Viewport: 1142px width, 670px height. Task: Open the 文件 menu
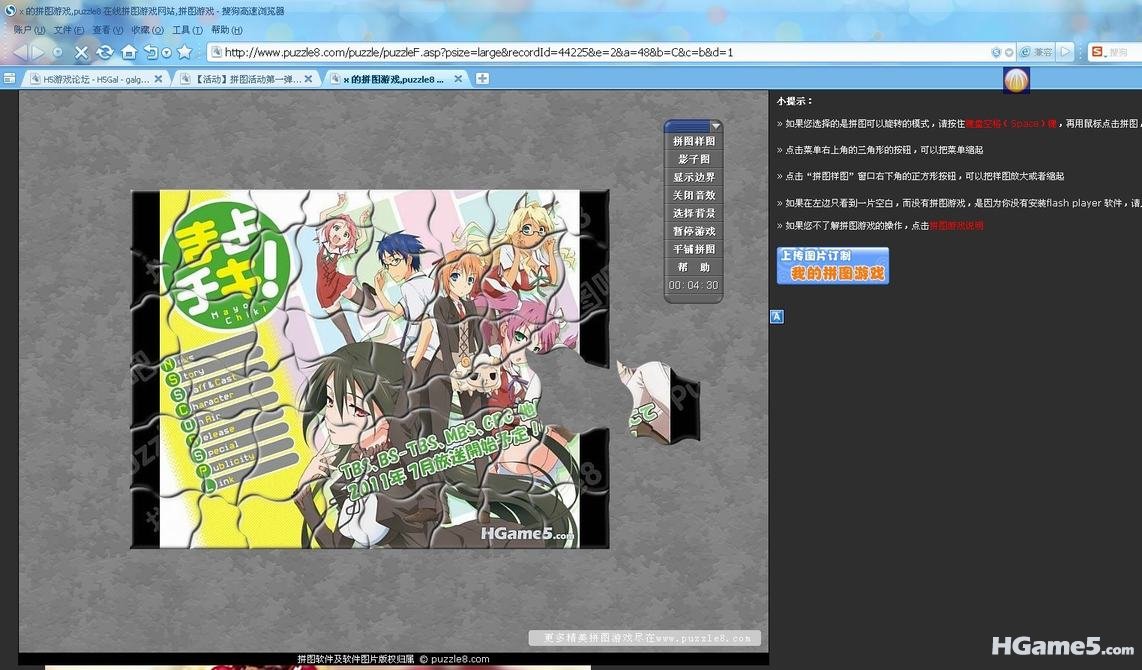click(68, 30)
